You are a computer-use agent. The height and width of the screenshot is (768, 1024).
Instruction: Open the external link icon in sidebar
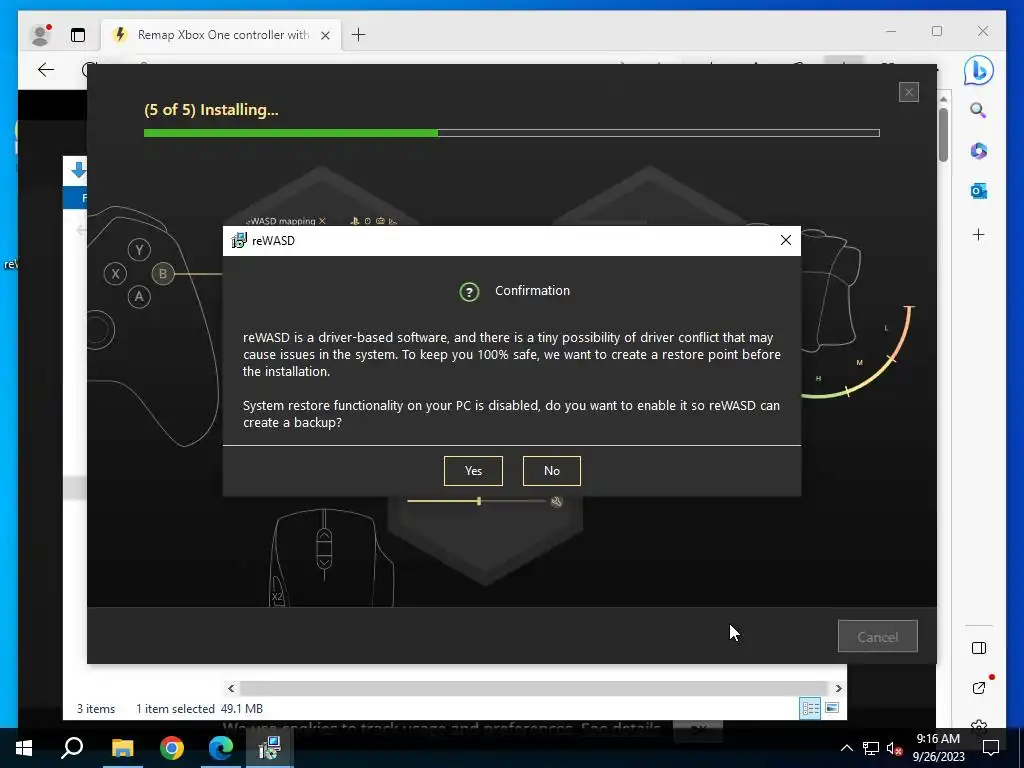[978, 688]
